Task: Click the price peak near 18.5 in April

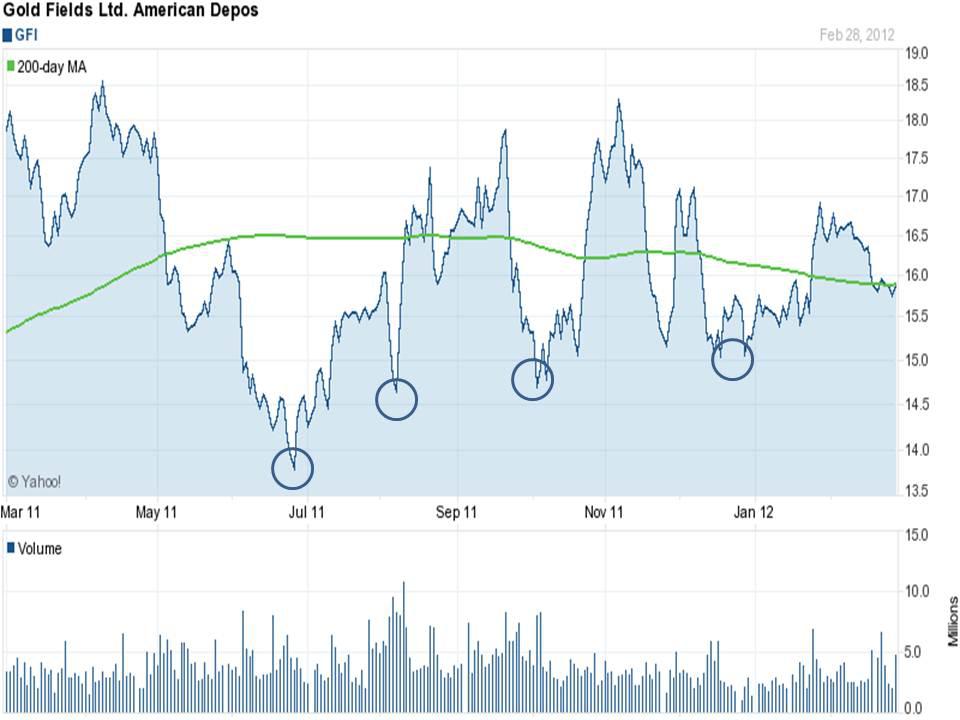Action: pyautogui.click(x=102, y=83)
